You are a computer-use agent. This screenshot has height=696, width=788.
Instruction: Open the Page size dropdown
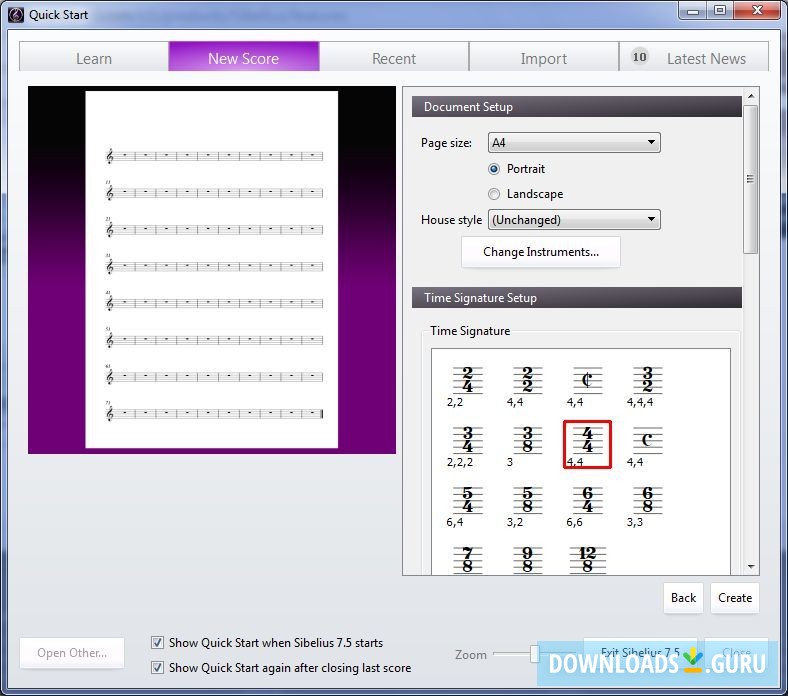(x=574, y=143)
